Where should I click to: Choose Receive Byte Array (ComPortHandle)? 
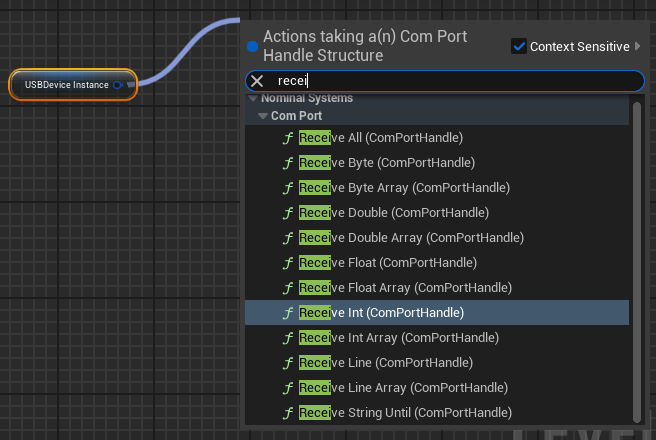click(404, 188)
